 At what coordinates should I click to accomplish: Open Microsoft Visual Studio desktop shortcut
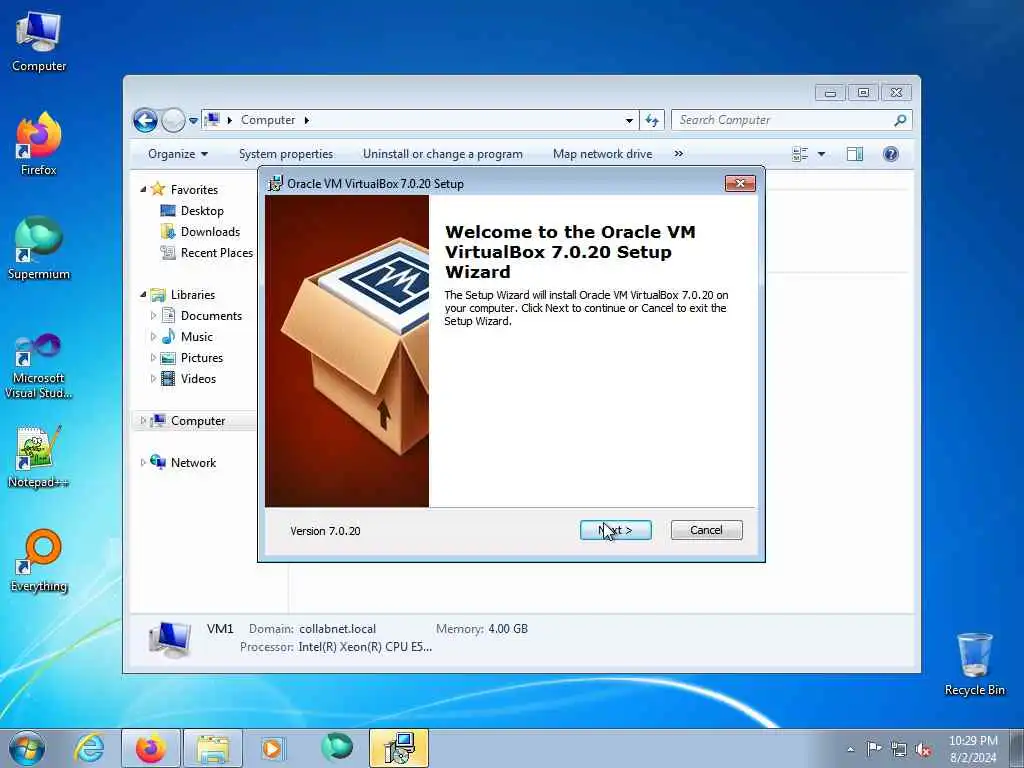(39, 366)
